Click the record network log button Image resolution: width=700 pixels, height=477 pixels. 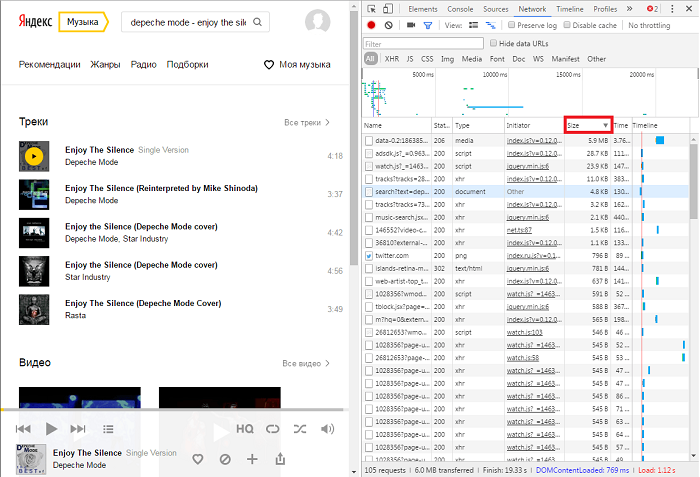tap(372, 25)
